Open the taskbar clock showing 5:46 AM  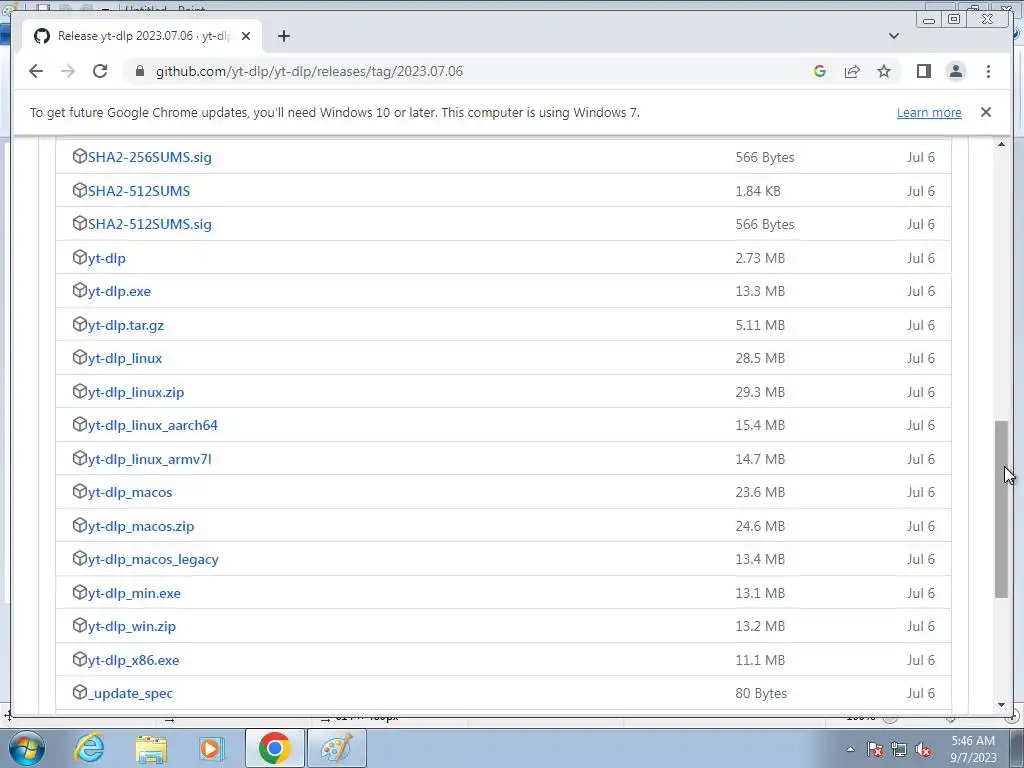[x=973, y=749]
